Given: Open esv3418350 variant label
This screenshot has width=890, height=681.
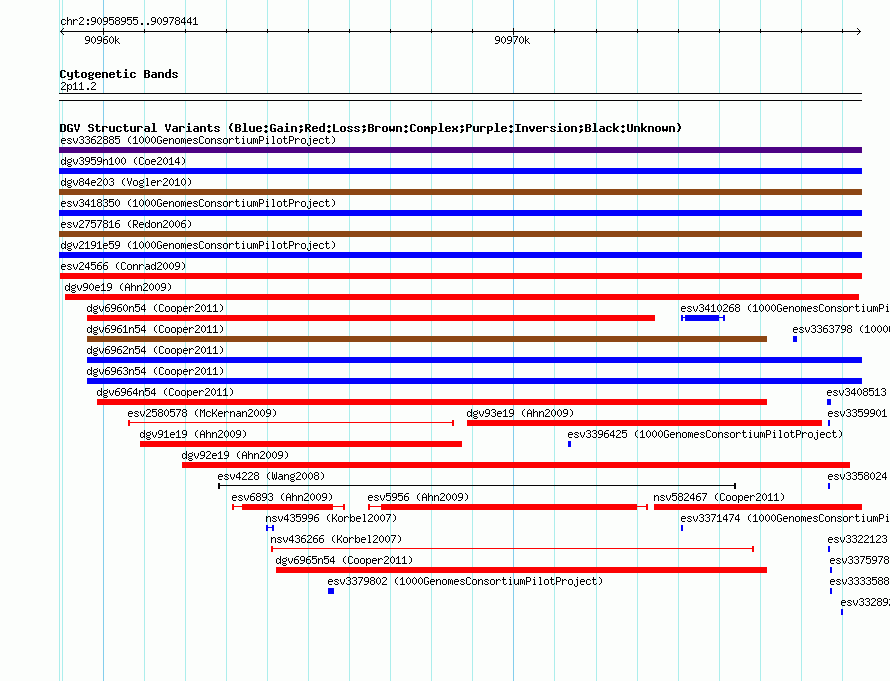Looking at the screenshot, I should [198, 203].
